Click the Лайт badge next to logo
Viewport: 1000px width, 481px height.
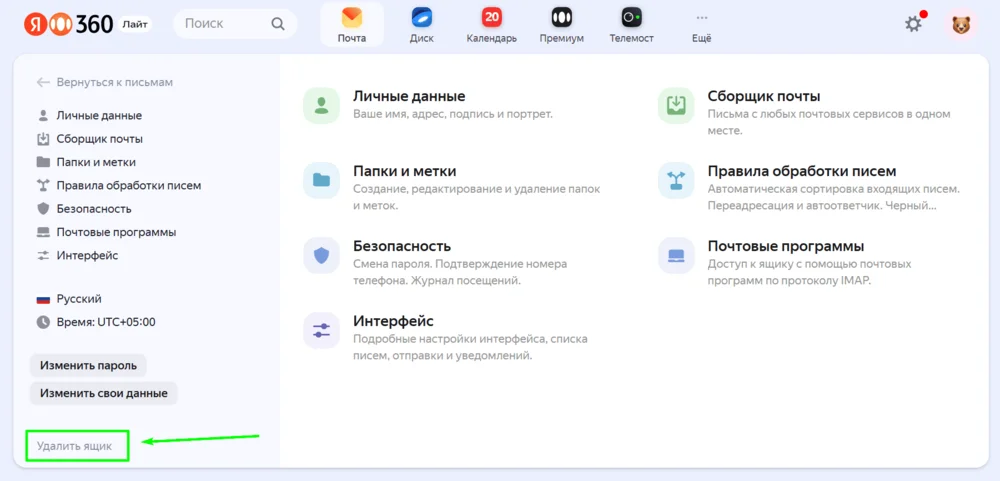(x=134, y=24)
